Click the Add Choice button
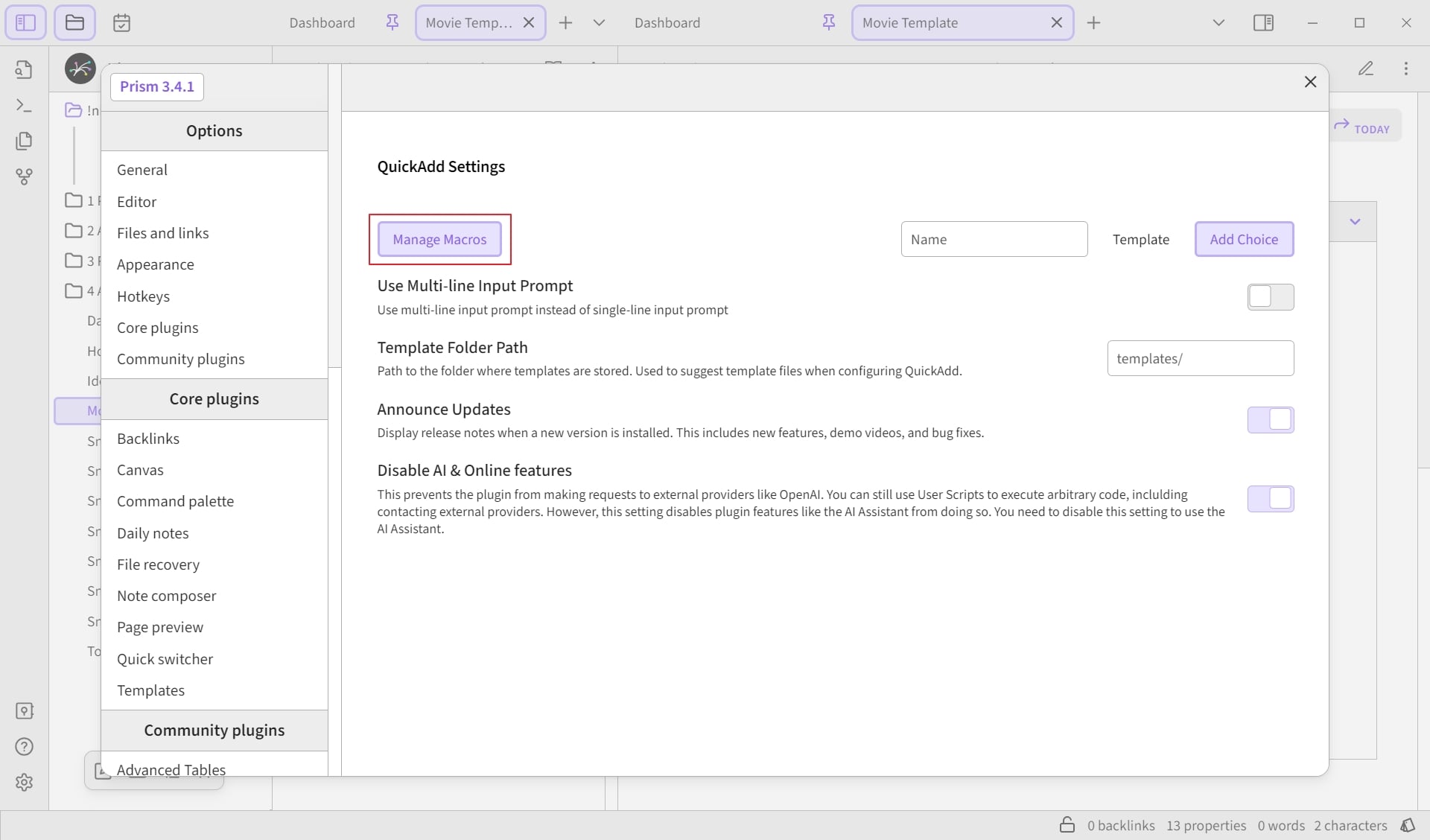Image resolution: width=1430 pixels, height=840 pixels. pyautogui.click(x=1244, y=239)
